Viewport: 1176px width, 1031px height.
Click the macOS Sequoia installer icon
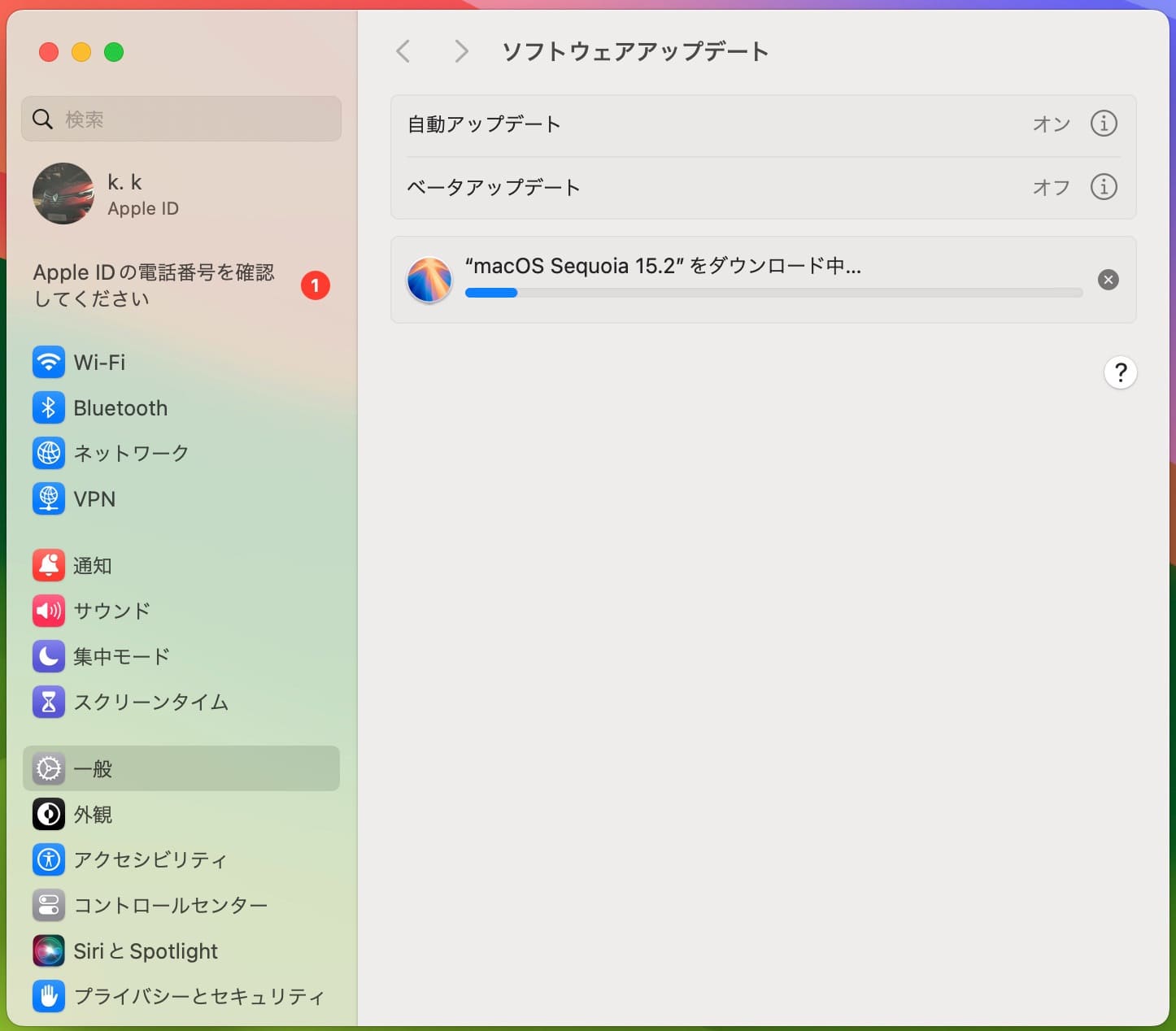(x=429, y=280)
